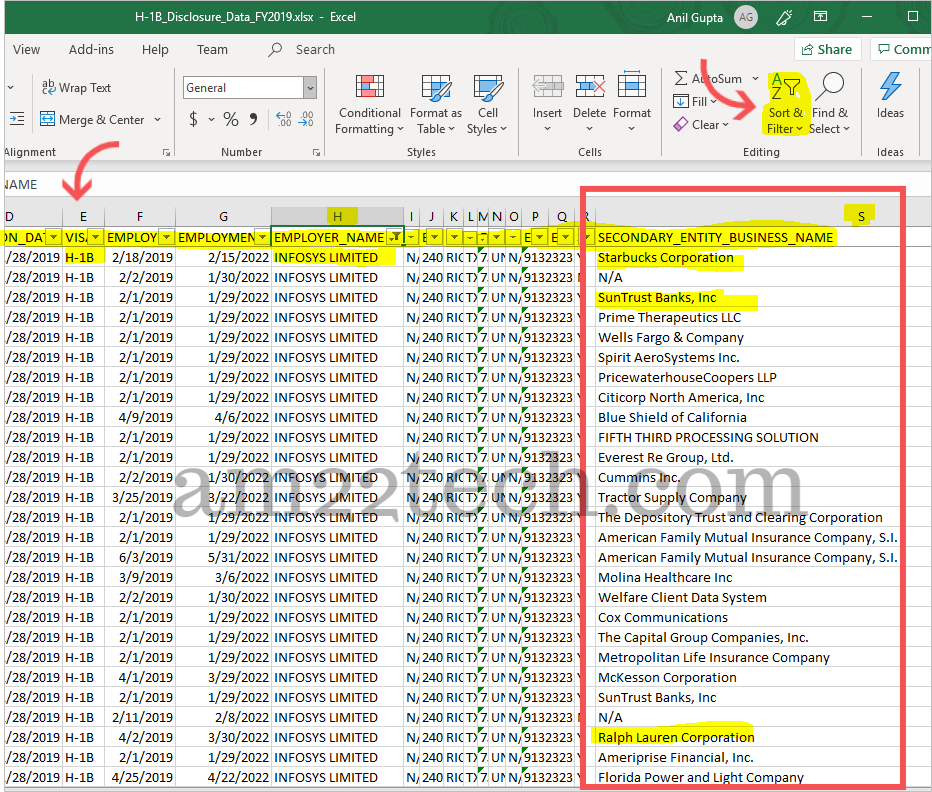Image resolution: width=932 pixels, height=792 pixels.
Task: Click the 5/31/2022 date cell
Action: click(x=223, y=557)
